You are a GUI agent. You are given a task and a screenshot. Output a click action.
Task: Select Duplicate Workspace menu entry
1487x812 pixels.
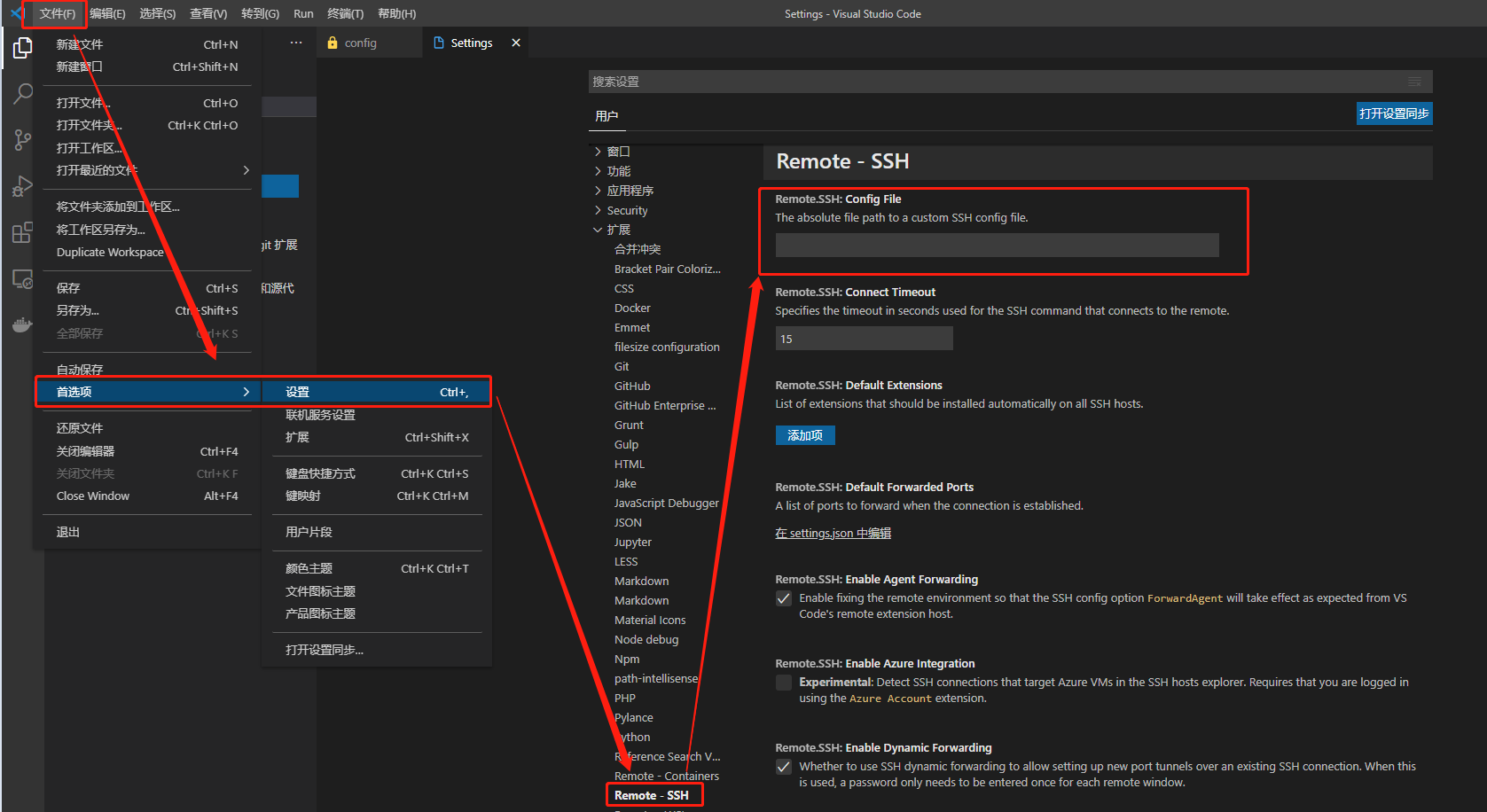tap(147, 252)
